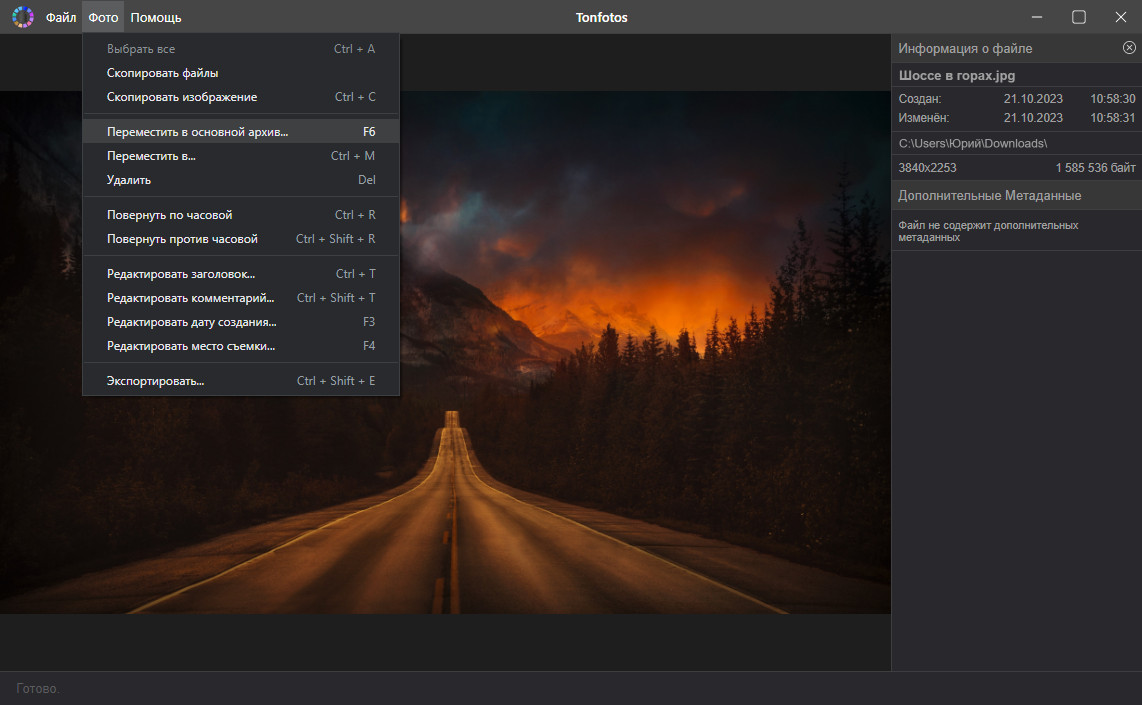Open the Экспортировать dialog
1142x705 pixels.
tap(155, 381)
